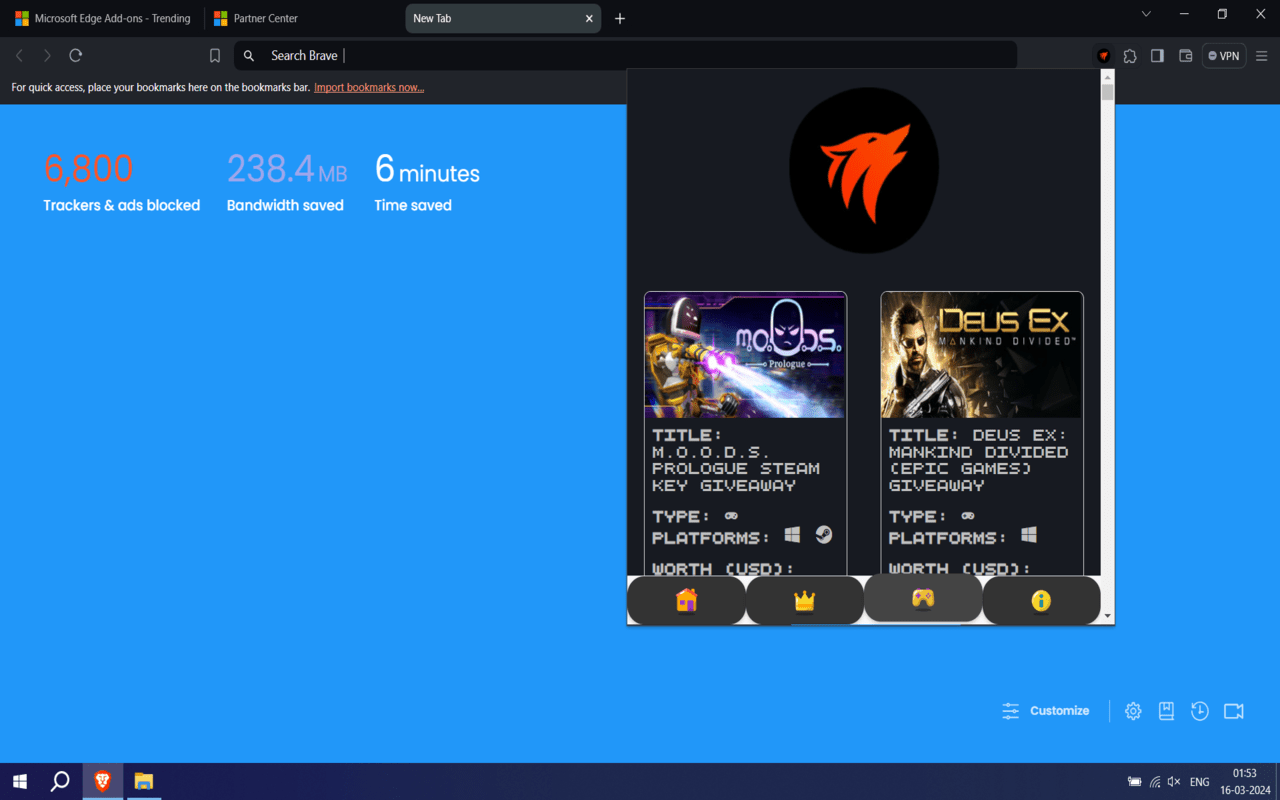Screen dimensions: 1280x800
Task: Go back to previous page
Action: (19, 56)
